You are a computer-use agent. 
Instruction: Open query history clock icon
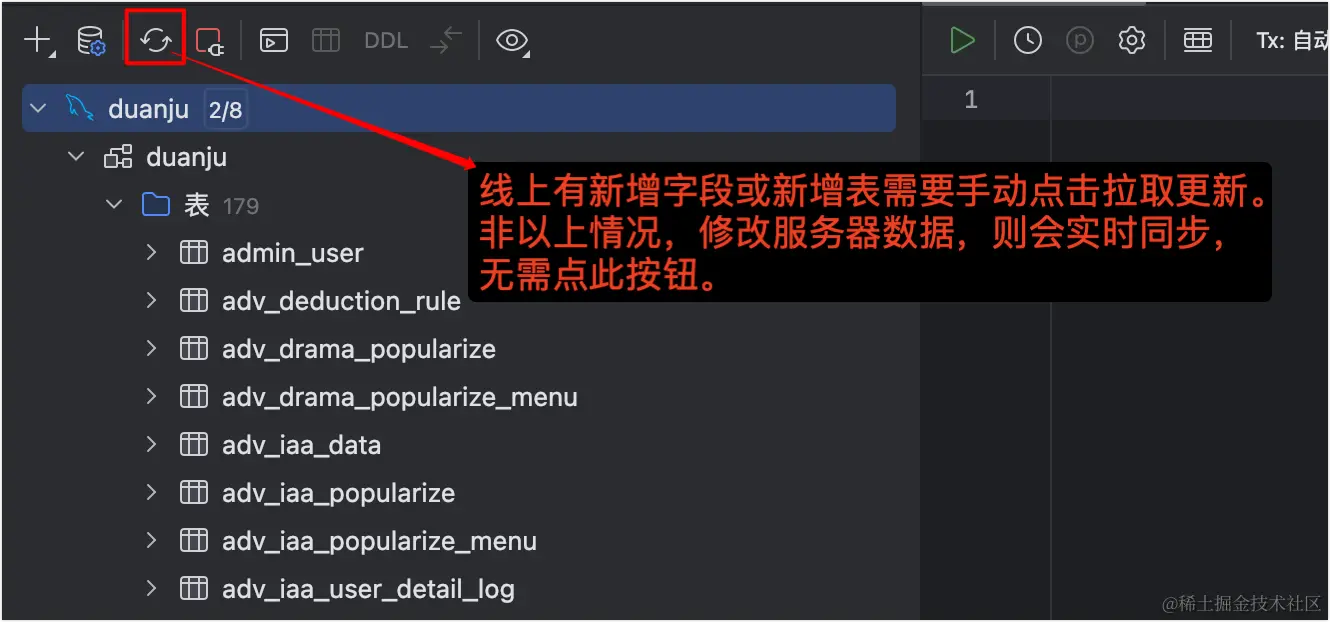(x=1027, y=40)
